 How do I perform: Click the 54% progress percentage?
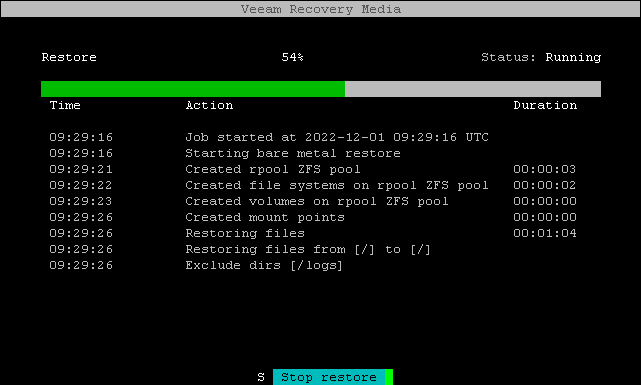pos(292,57)
